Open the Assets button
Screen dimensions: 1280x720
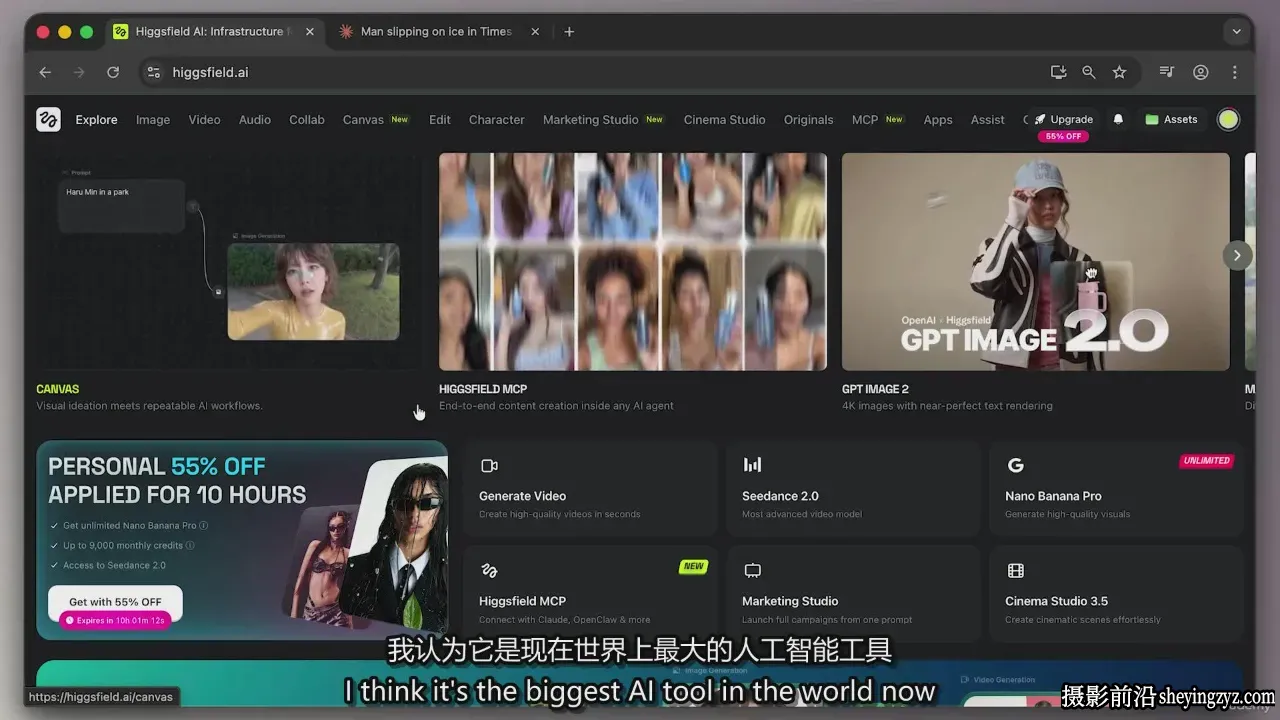(x=1171, y=120)
